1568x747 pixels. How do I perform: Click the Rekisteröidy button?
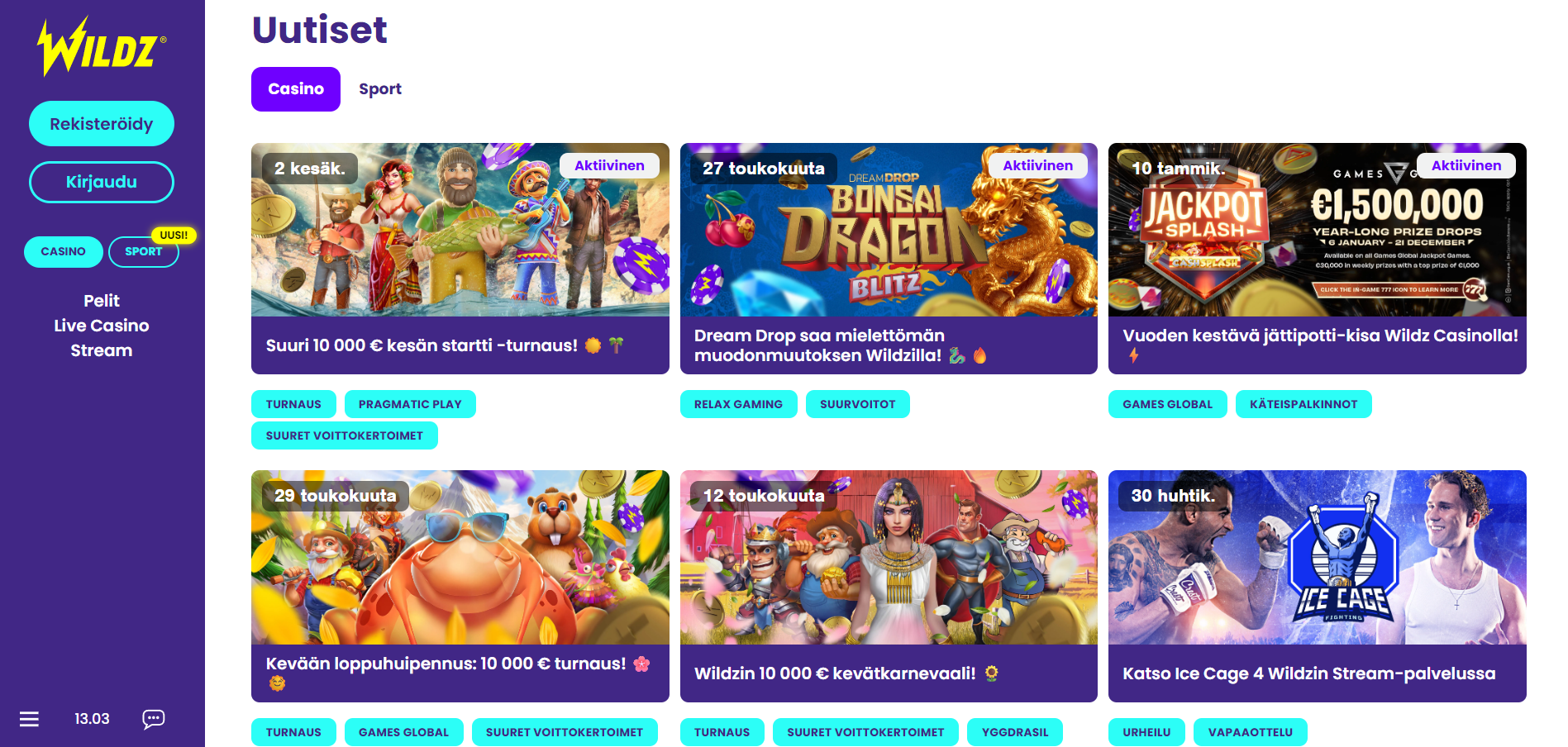[102, 124]
